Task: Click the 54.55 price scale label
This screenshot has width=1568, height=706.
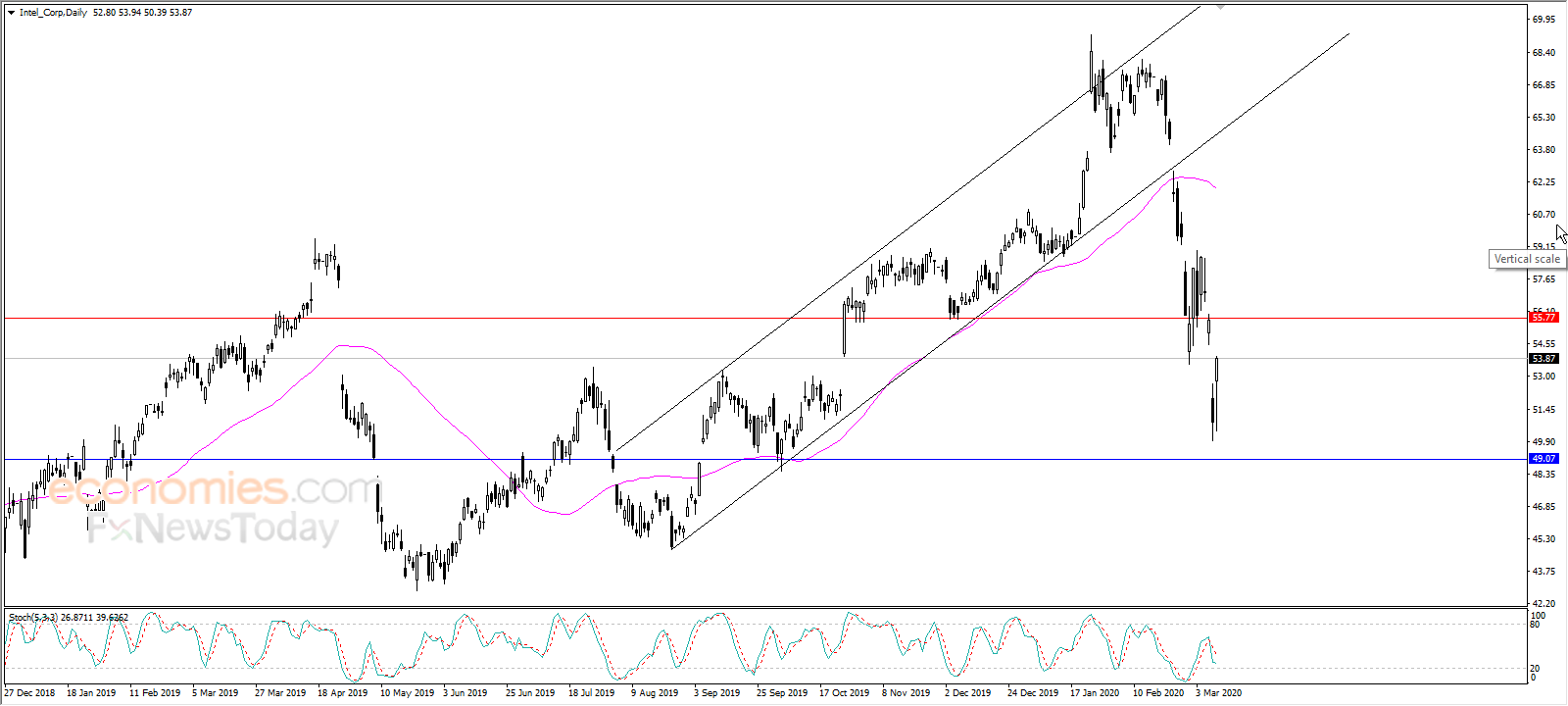Action: [x=1543, y=344]
